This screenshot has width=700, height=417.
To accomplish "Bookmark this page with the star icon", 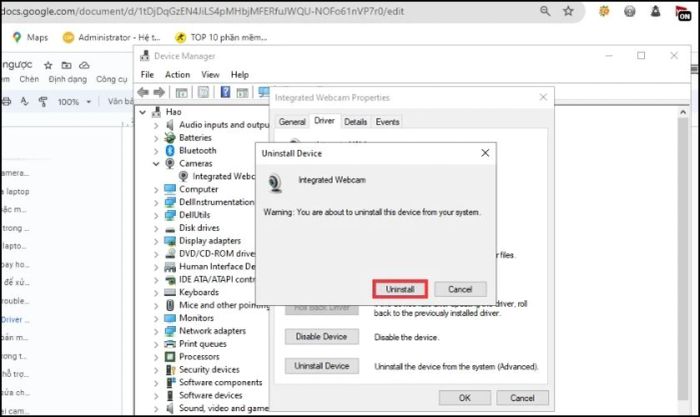I will [568, 11].
